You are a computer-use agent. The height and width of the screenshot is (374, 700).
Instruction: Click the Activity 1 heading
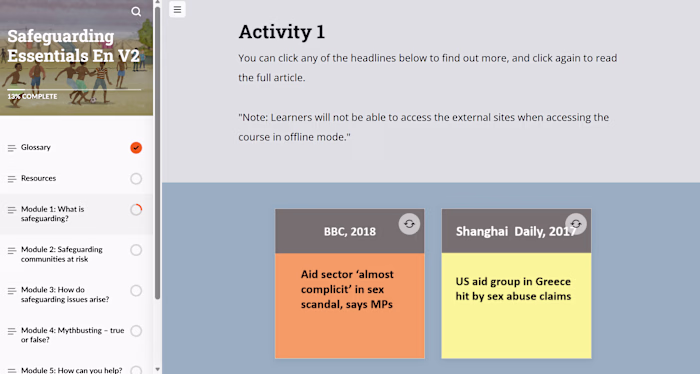[282, 32]
